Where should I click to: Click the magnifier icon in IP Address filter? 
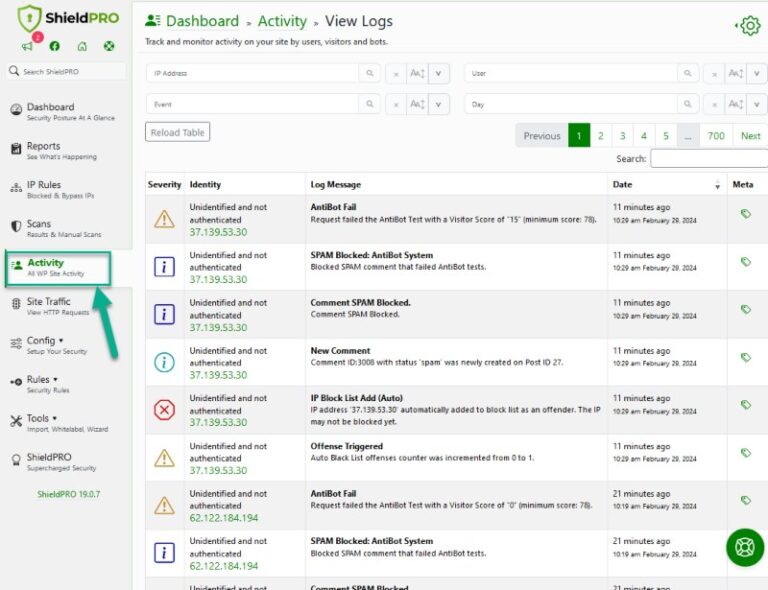pos(370,74)
